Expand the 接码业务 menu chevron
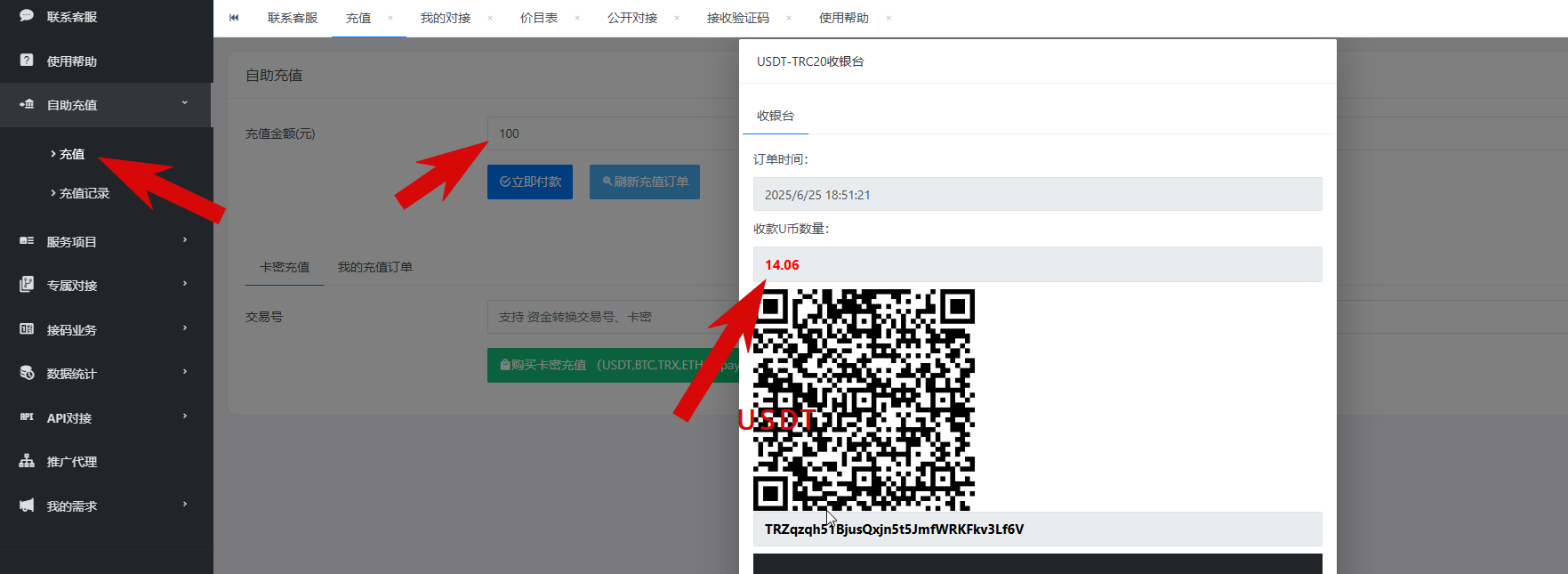 pos(185,328)
